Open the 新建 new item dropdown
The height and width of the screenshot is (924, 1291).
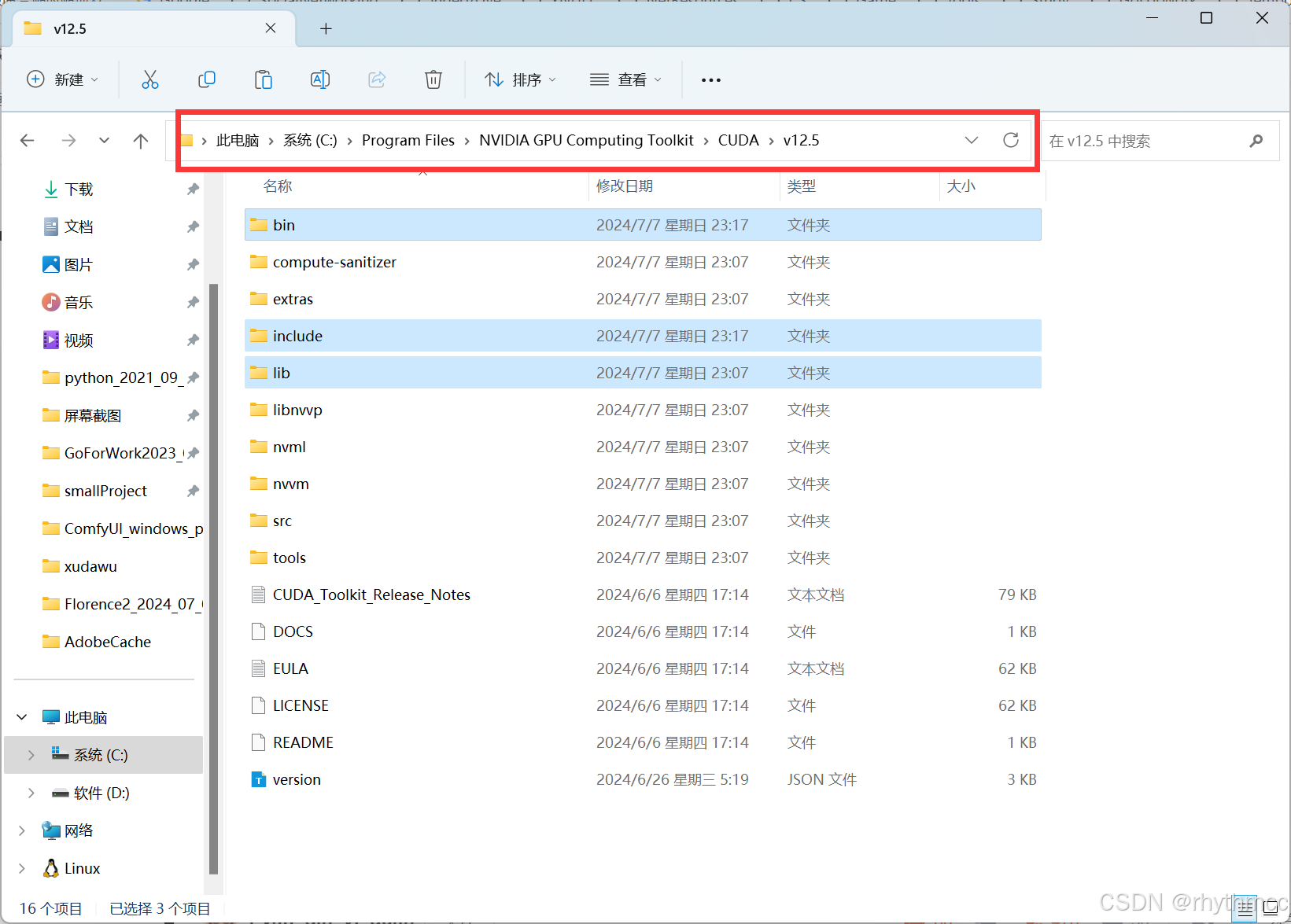pyautogui.click(x=63, y=79)
